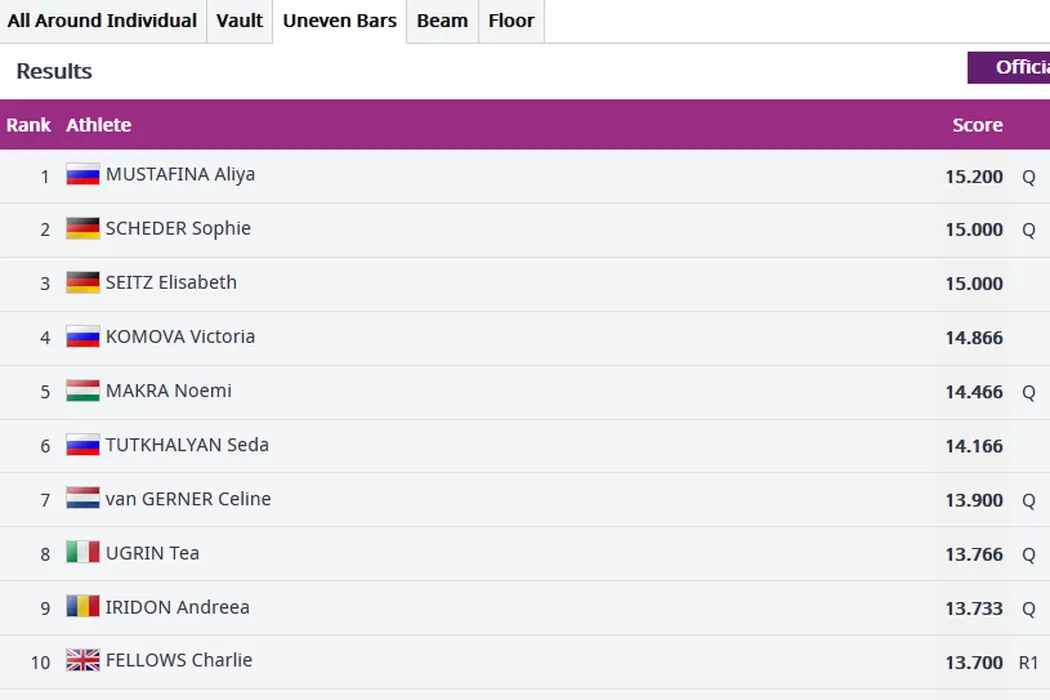Viewport: 1050px width, 700px height.
Task: Switch to the All Around Individual tab
Action: [x=102, y=21]
